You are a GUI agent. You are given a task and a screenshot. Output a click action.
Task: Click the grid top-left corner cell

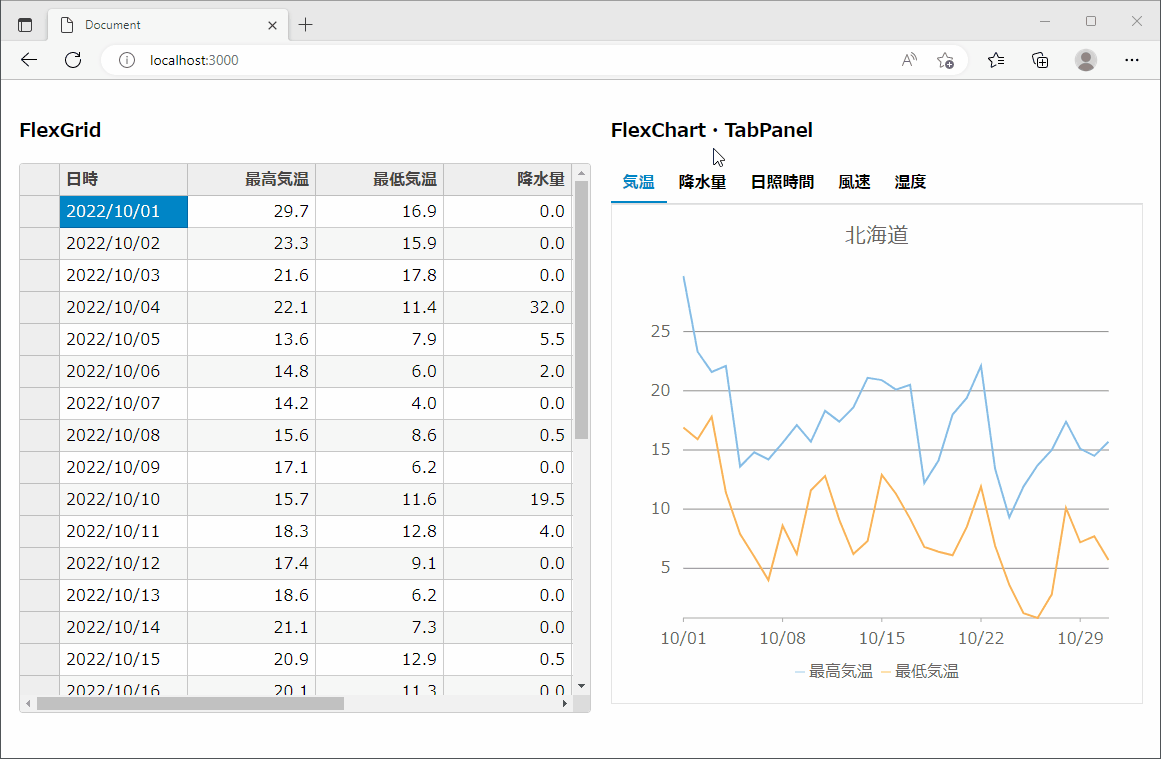pos(40,179)
